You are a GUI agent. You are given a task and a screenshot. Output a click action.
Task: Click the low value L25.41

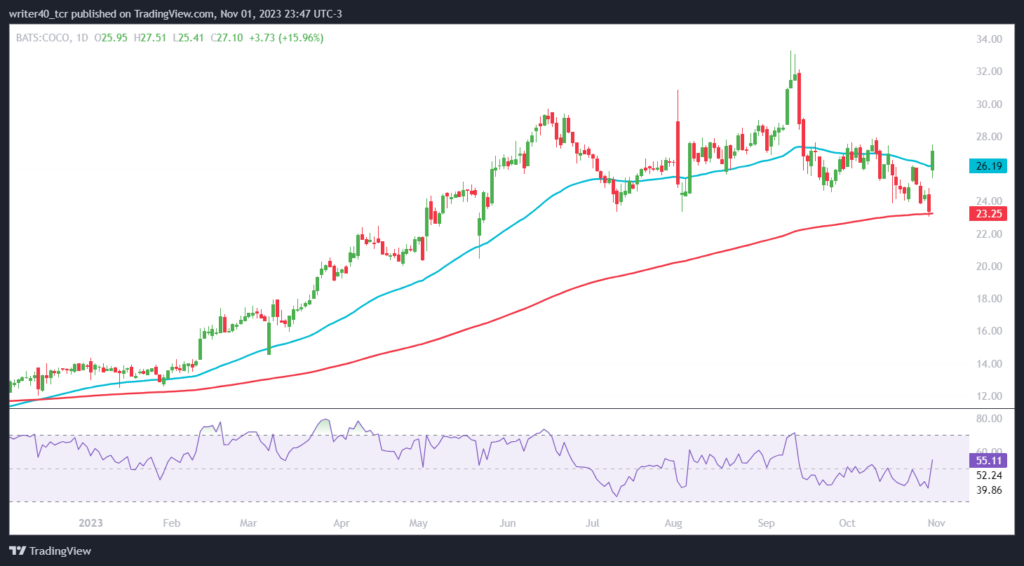click(x=187, y=38)
